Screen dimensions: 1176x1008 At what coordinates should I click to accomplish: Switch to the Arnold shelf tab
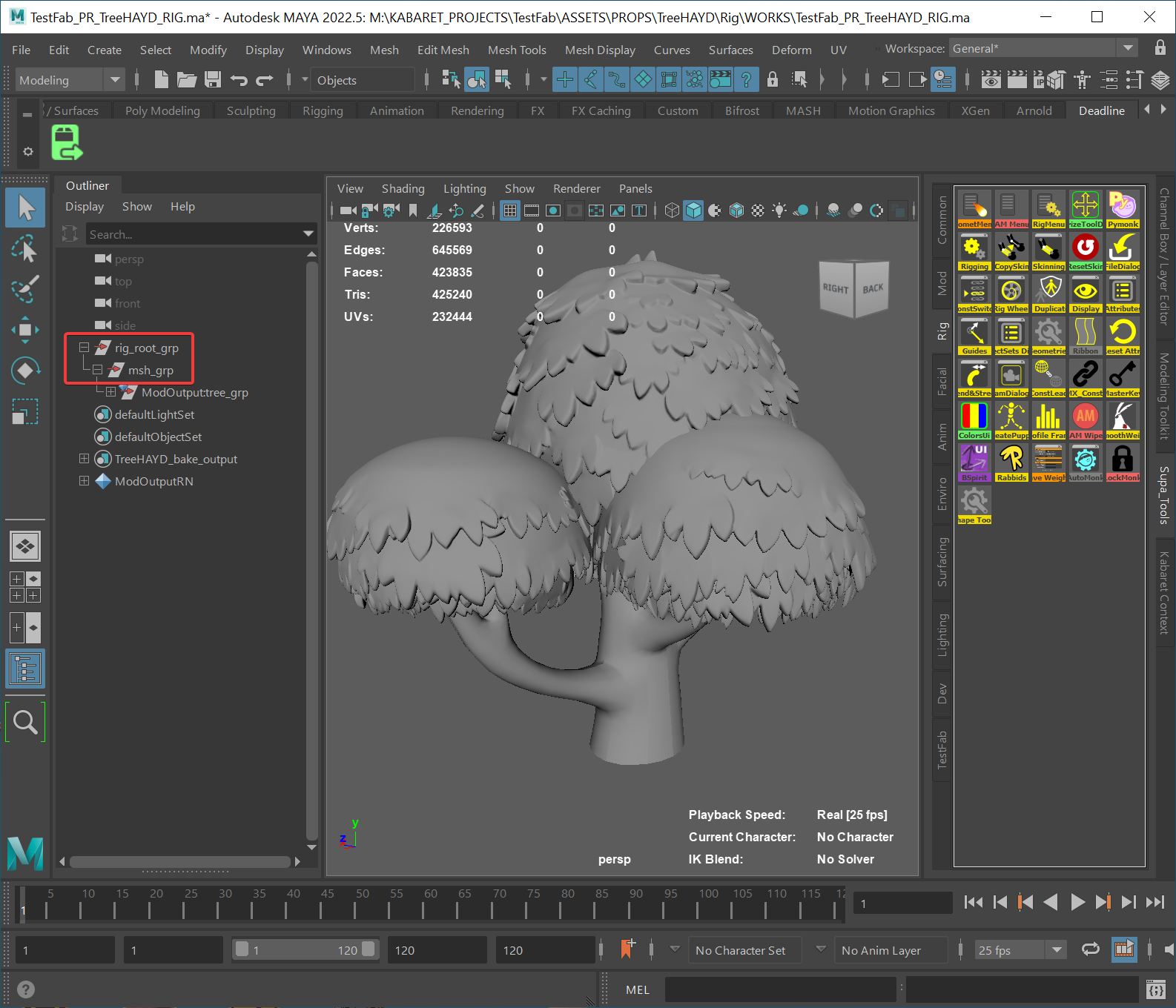click(1034, 110)
